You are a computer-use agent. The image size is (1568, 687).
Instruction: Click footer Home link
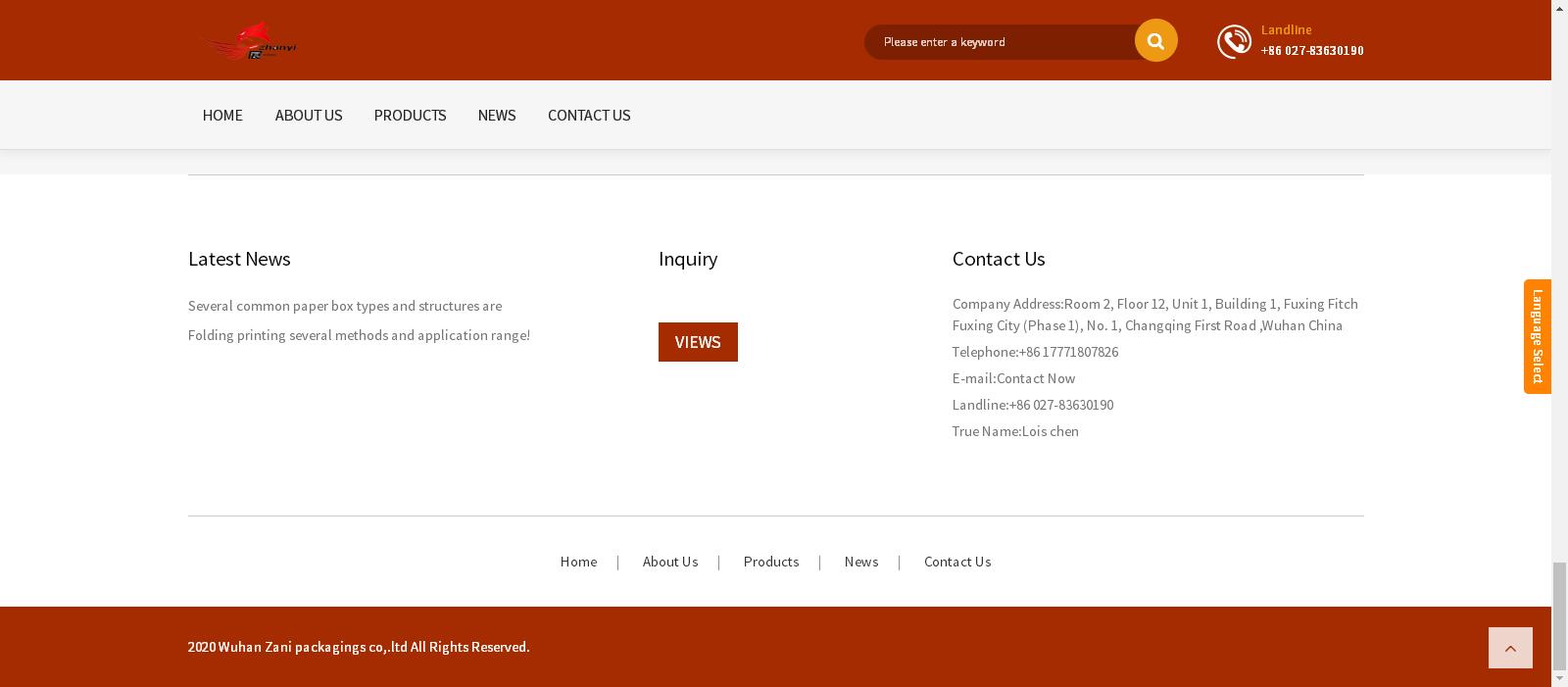(578, 562)
